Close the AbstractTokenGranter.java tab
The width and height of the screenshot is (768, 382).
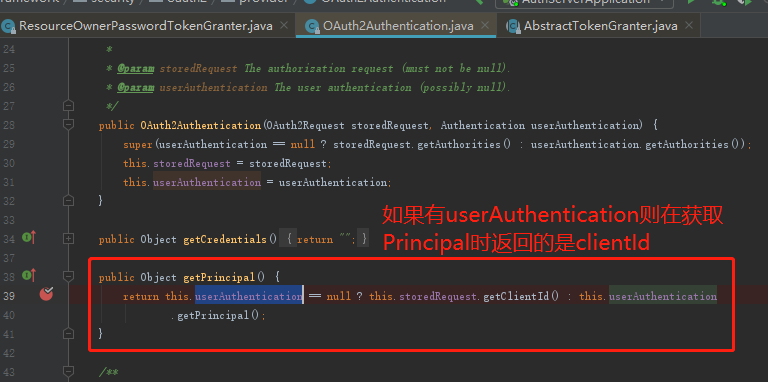click(688, 26)
